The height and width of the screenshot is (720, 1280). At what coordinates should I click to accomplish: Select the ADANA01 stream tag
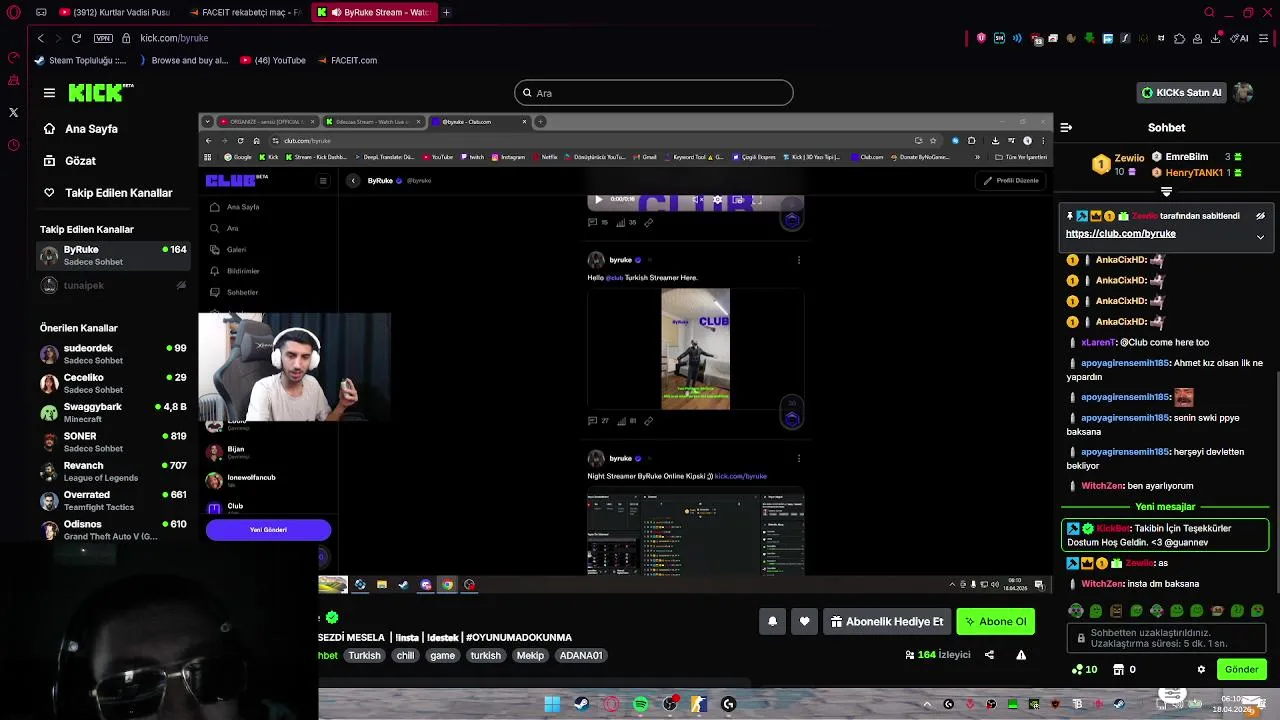point(581,656)
